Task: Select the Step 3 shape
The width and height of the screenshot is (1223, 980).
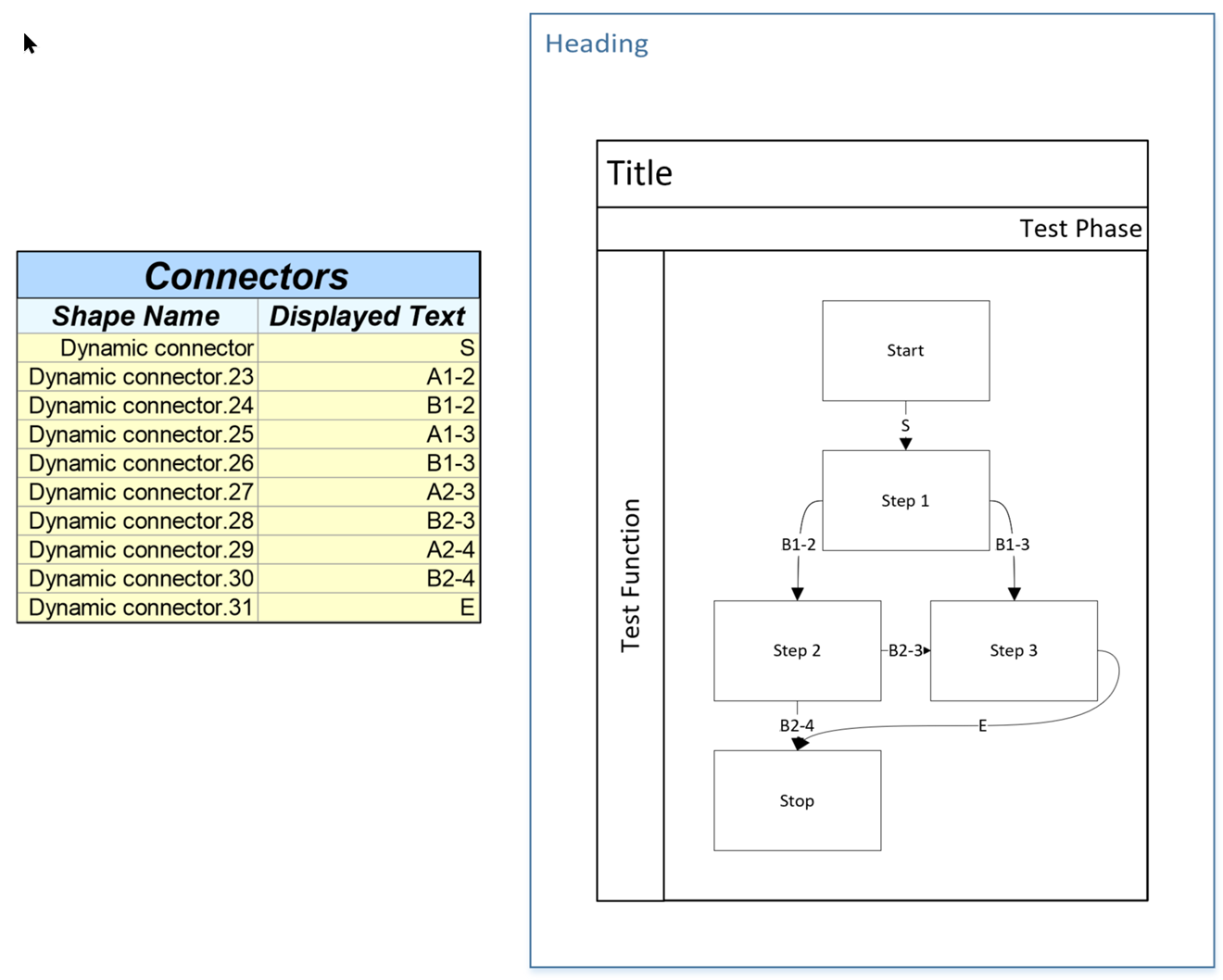Action: tap(1013, 650)
